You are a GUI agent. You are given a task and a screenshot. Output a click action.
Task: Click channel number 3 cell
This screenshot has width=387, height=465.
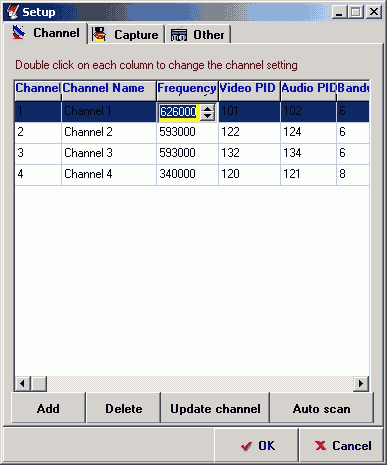38,153
